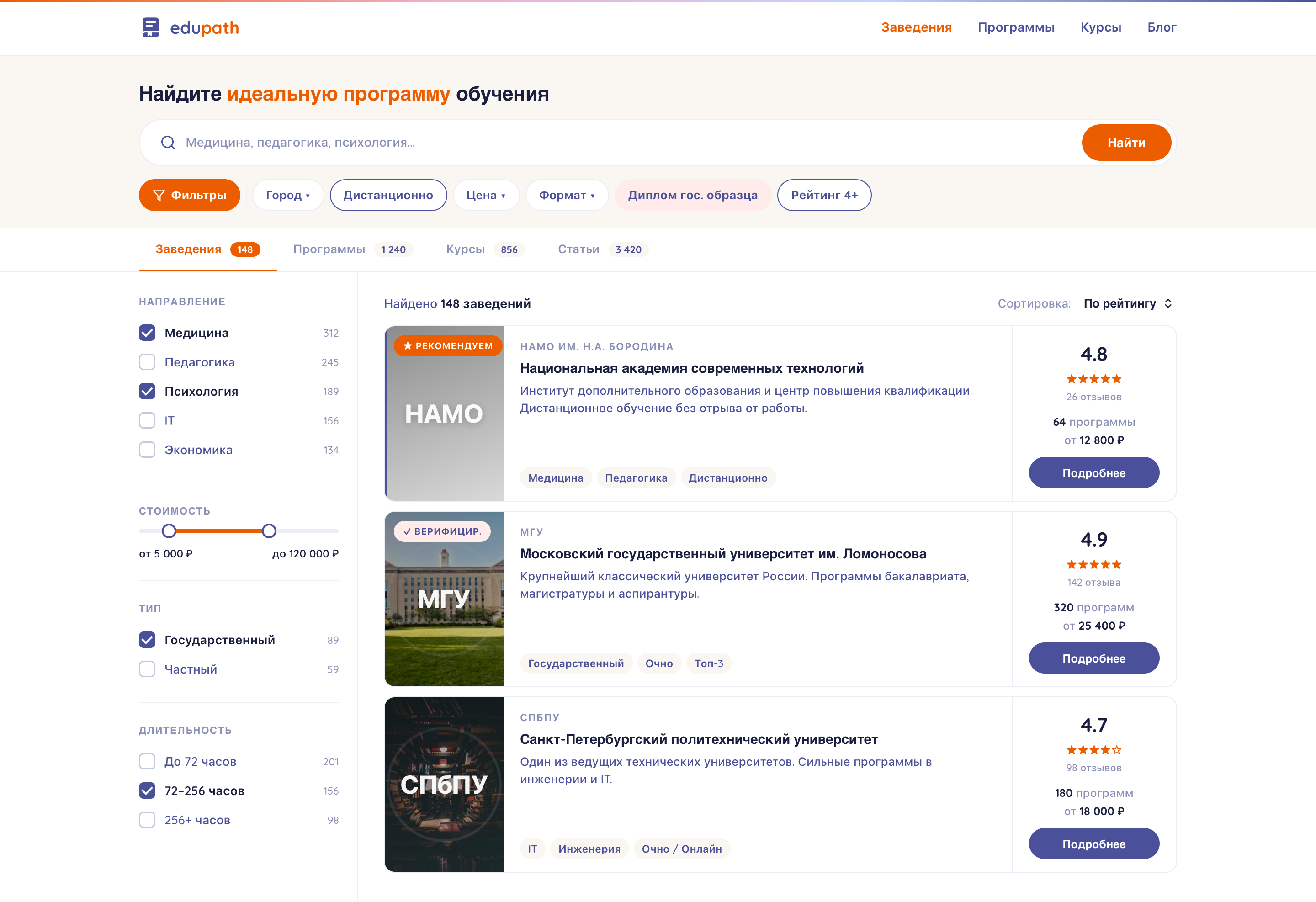Click the Педагогика tag on НАМО card
The image size is (1316, 902).
636,478
